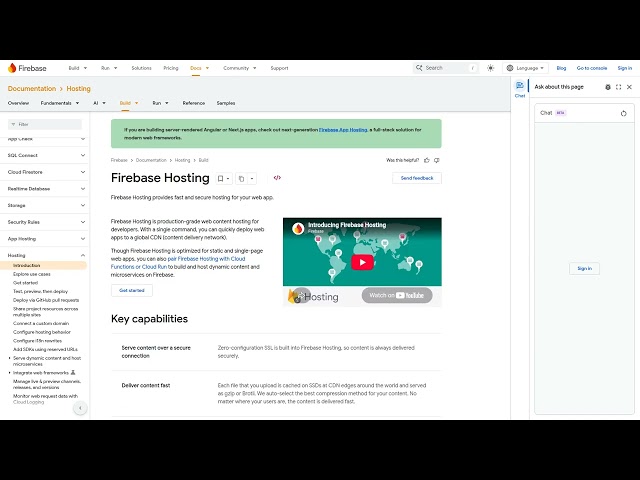Screen dimensions: 640x480
Task: Click the thumbs down icon
Action: click(x=437, y=160)
